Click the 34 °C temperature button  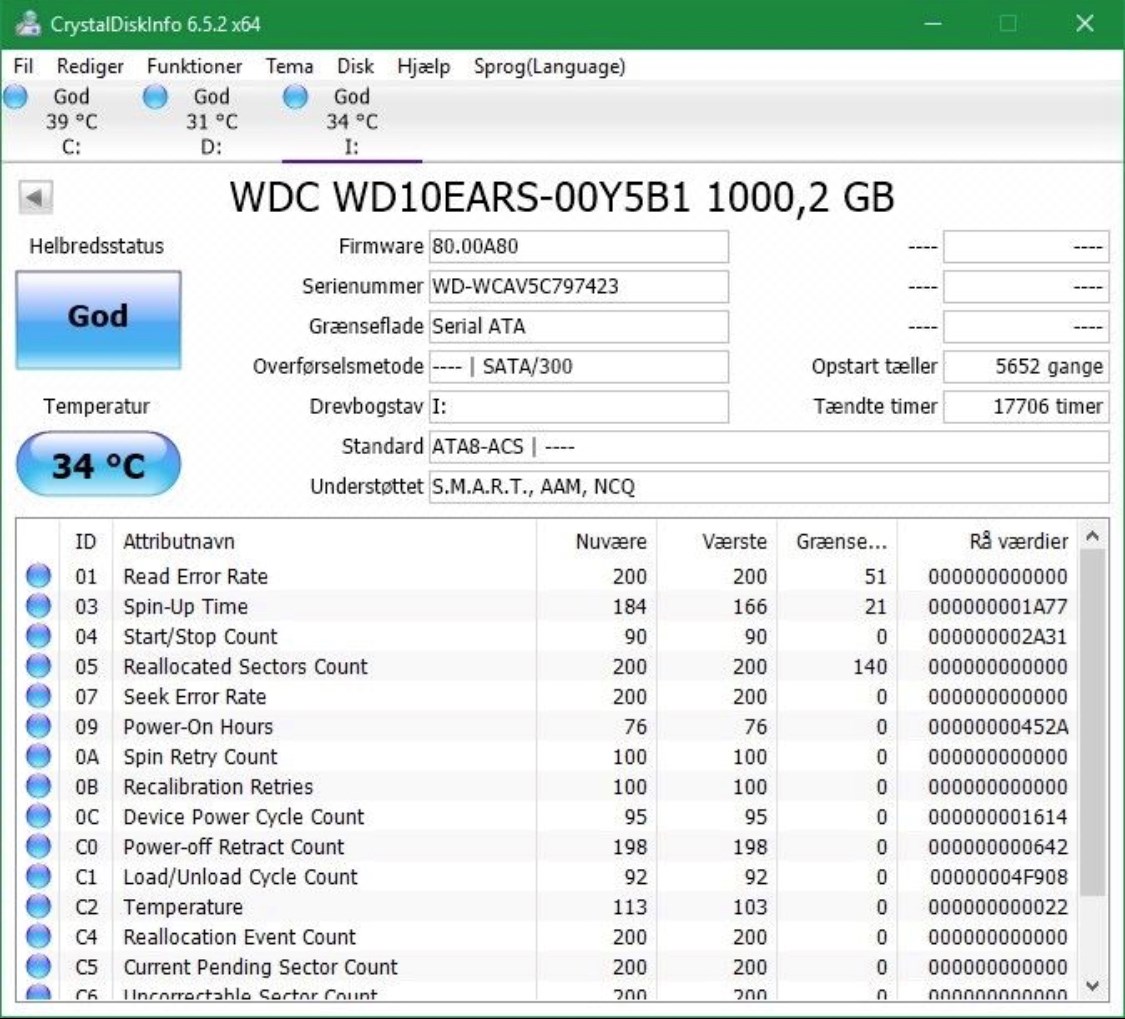click(98, 464)
